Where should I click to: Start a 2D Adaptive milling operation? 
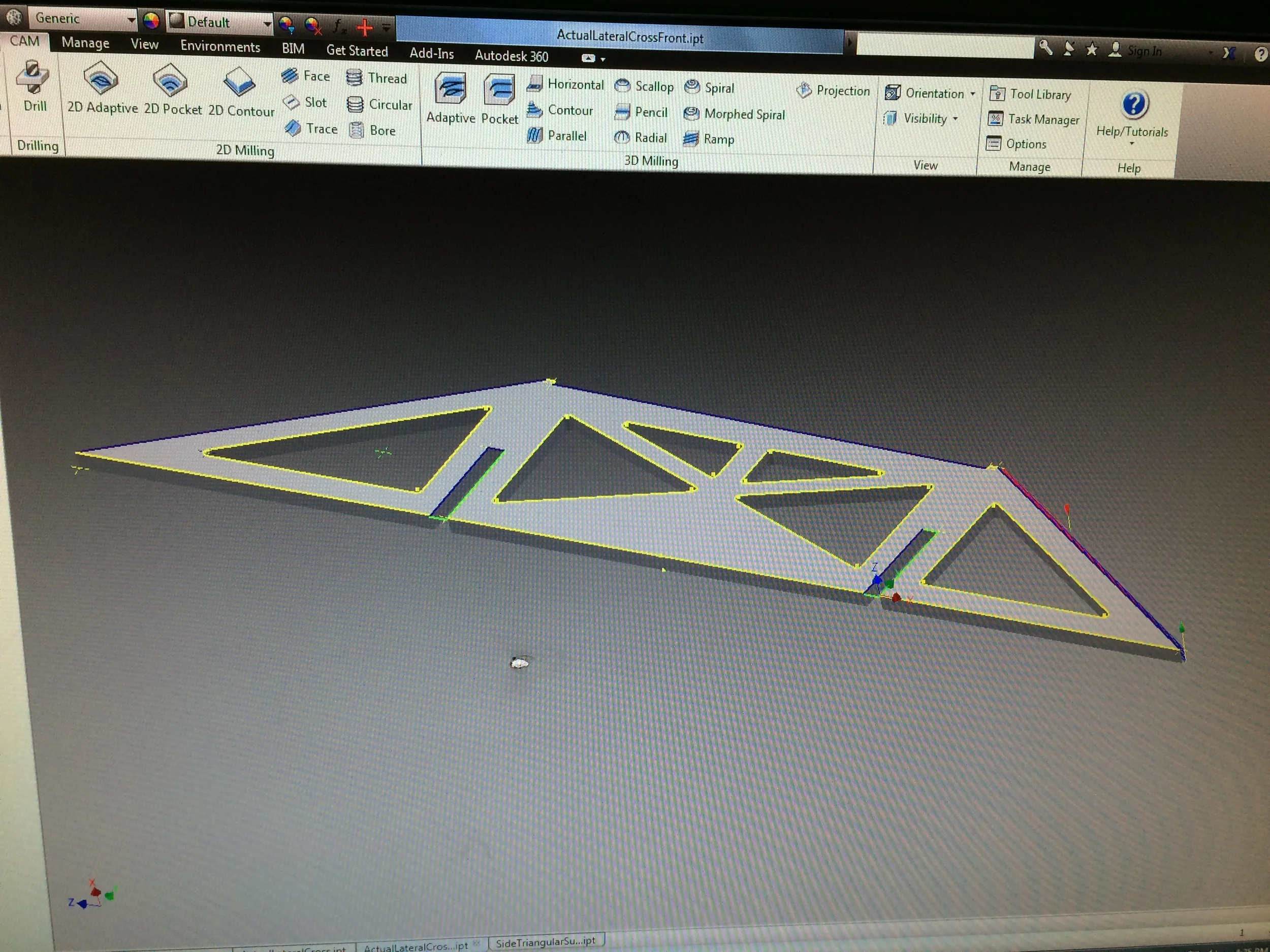coord(101,80)
